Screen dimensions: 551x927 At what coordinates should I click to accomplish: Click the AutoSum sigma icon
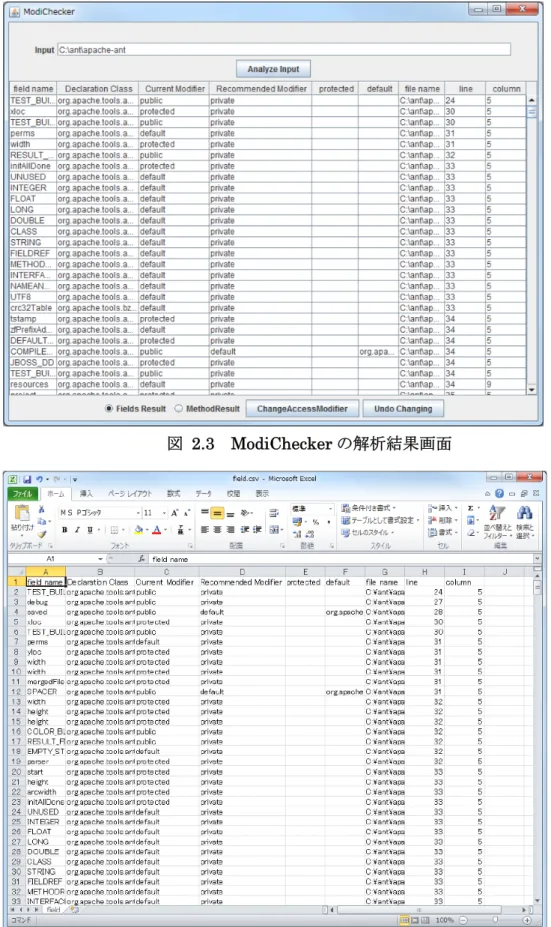click(x=471, y=508)
